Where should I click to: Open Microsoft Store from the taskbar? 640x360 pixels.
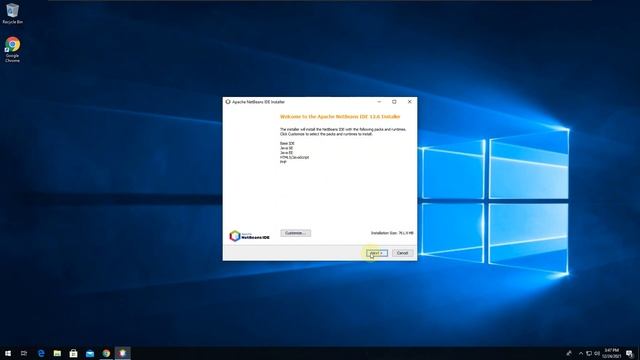click(x=73, y=353)
